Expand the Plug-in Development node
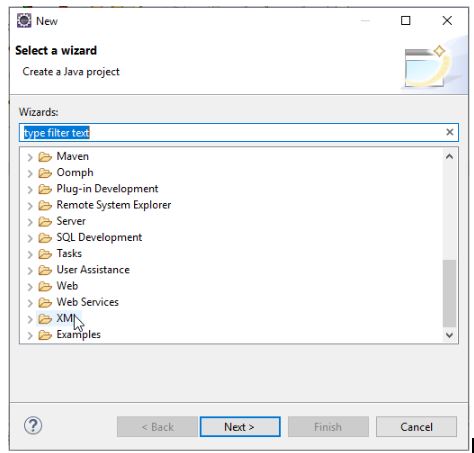474x453 pixels. tap(30, 189)
